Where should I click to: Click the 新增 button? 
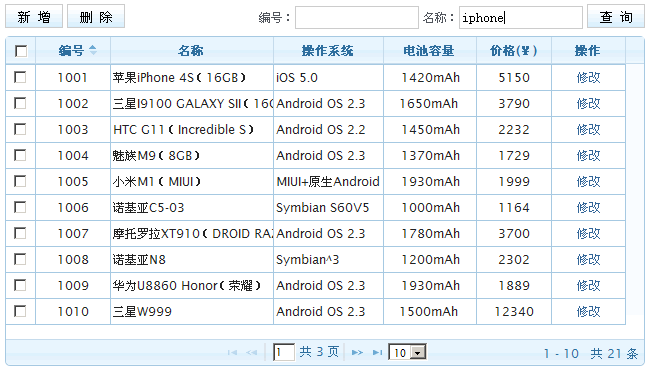pos(34,17)
